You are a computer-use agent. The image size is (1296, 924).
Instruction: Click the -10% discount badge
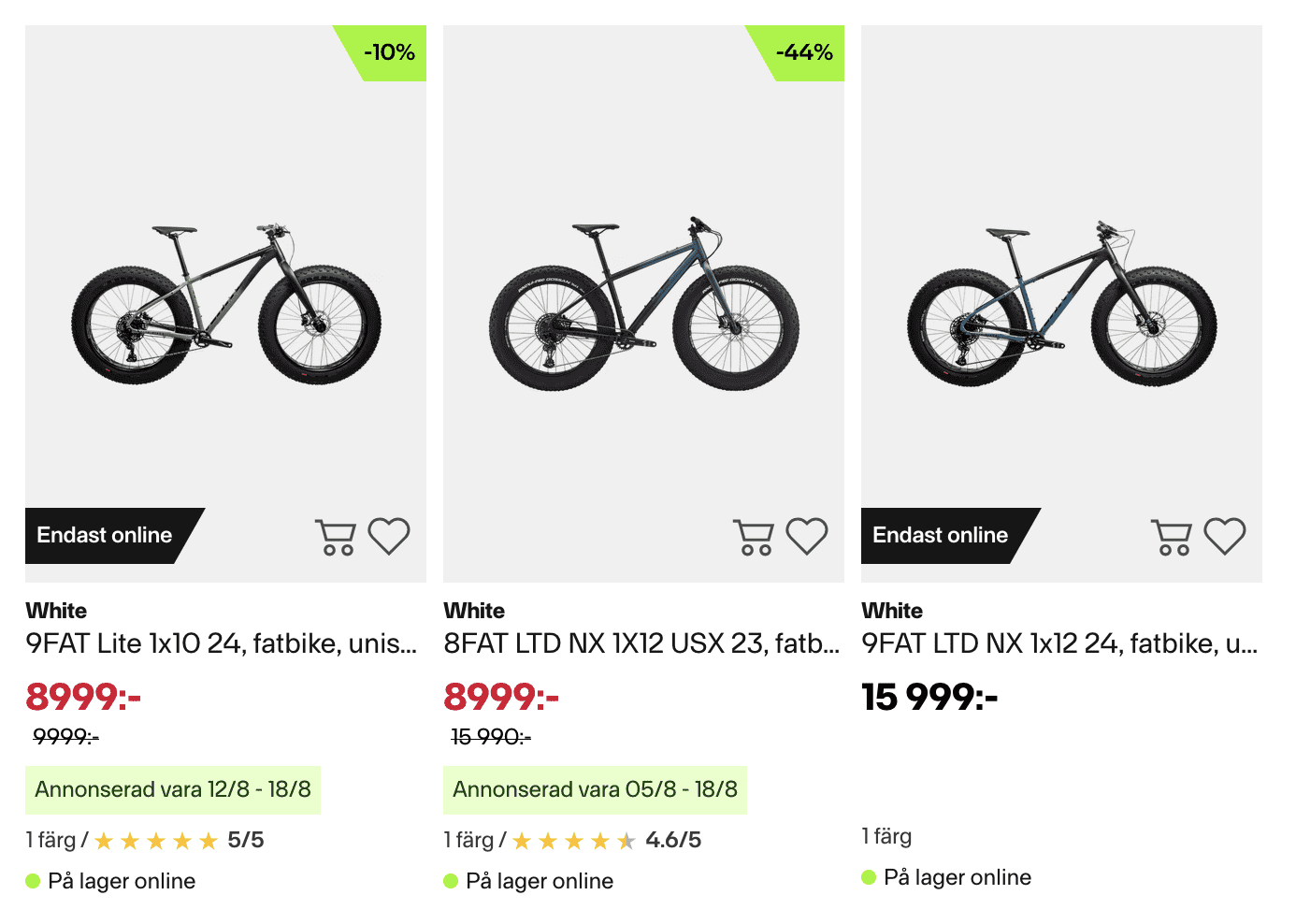coord(388,52)
